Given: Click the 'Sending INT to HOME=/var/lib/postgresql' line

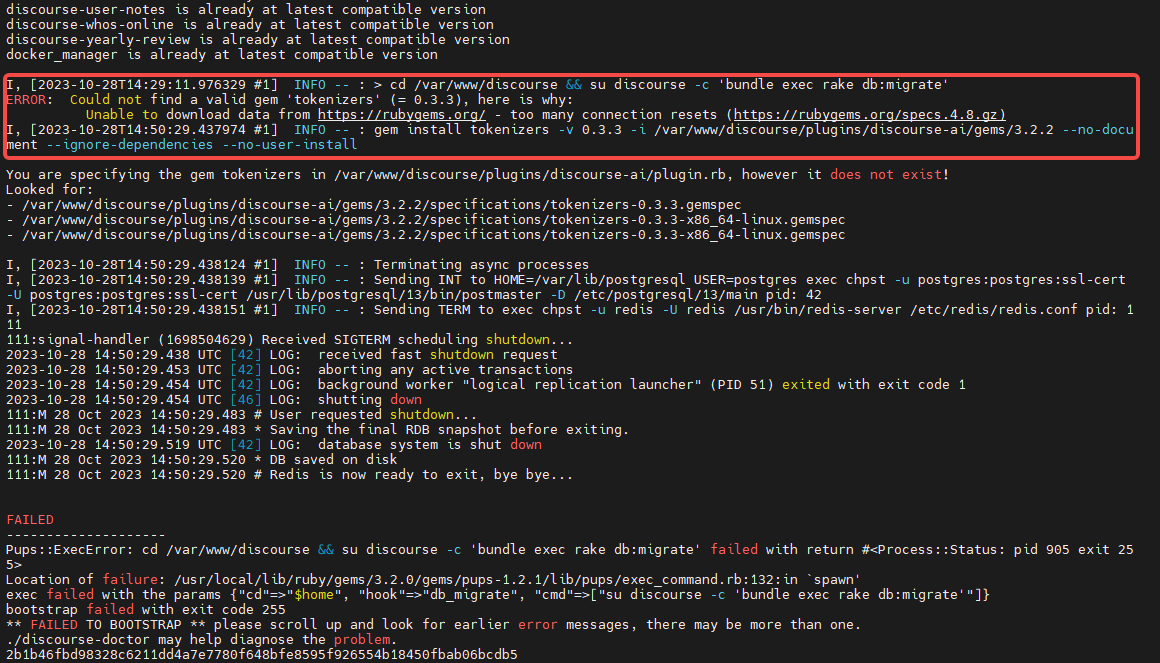Looking at the screenshot, I should click(x=566, y=287).
